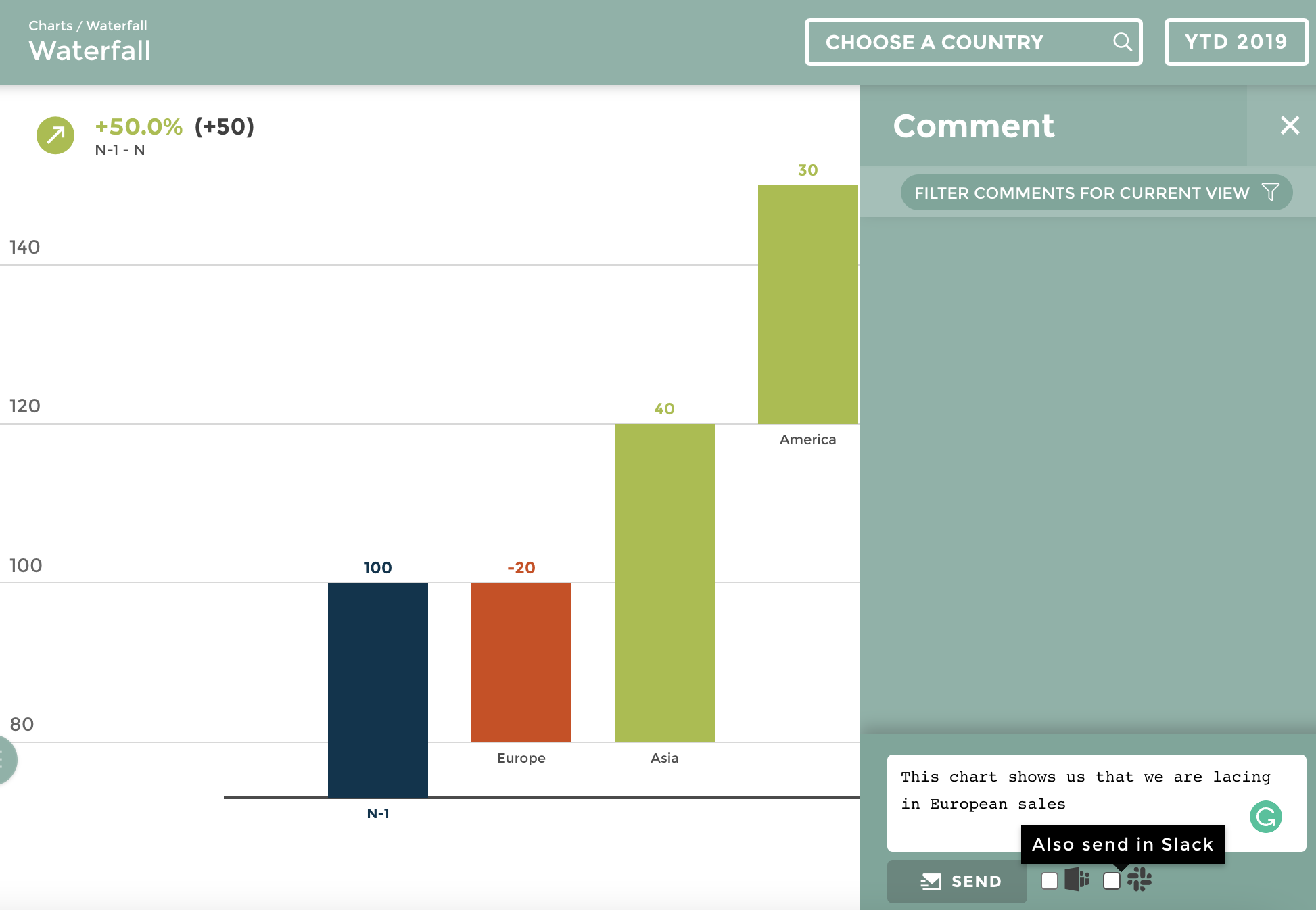Close the Comment panel with the X

[x=1290, y=125]
